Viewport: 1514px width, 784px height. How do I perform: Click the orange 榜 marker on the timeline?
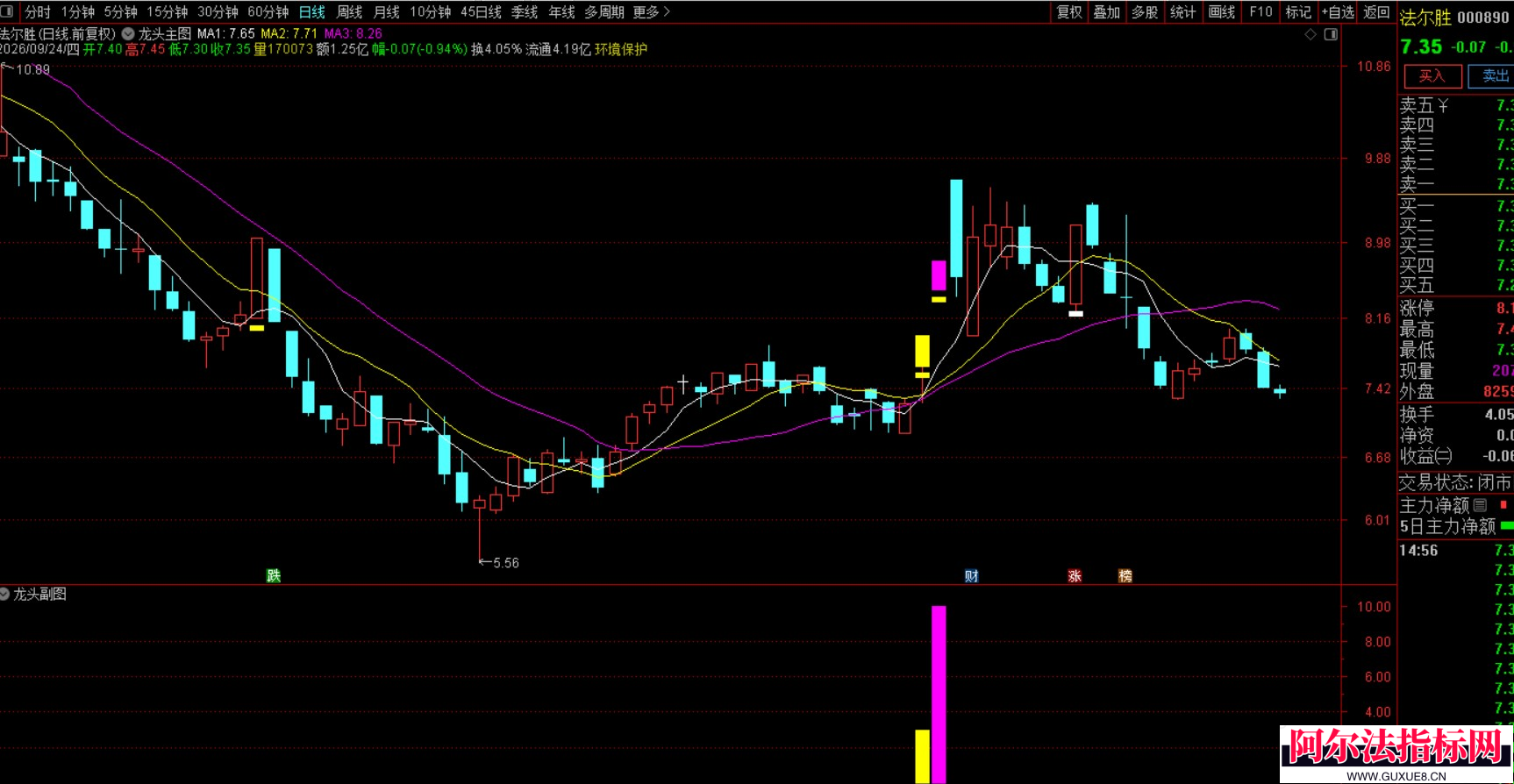pos(1125,575)
